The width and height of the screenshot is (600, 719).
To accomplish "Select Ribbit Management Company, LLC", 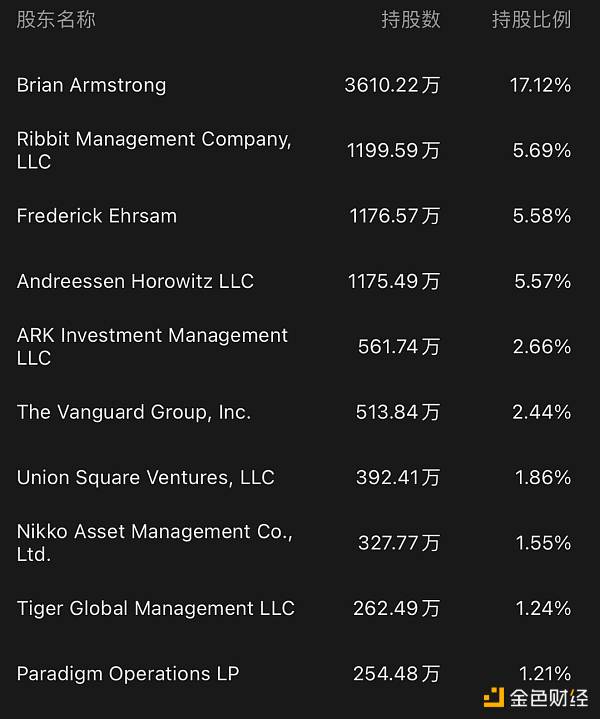I will [x=154, y=150].
